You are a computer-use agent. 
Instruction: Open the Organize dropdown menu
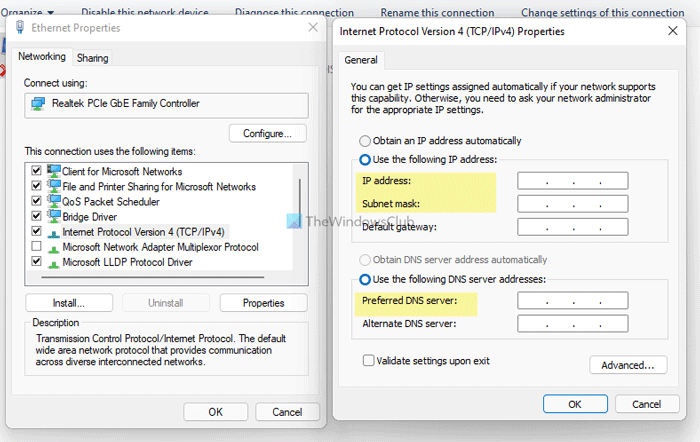[x=27, y=12]
